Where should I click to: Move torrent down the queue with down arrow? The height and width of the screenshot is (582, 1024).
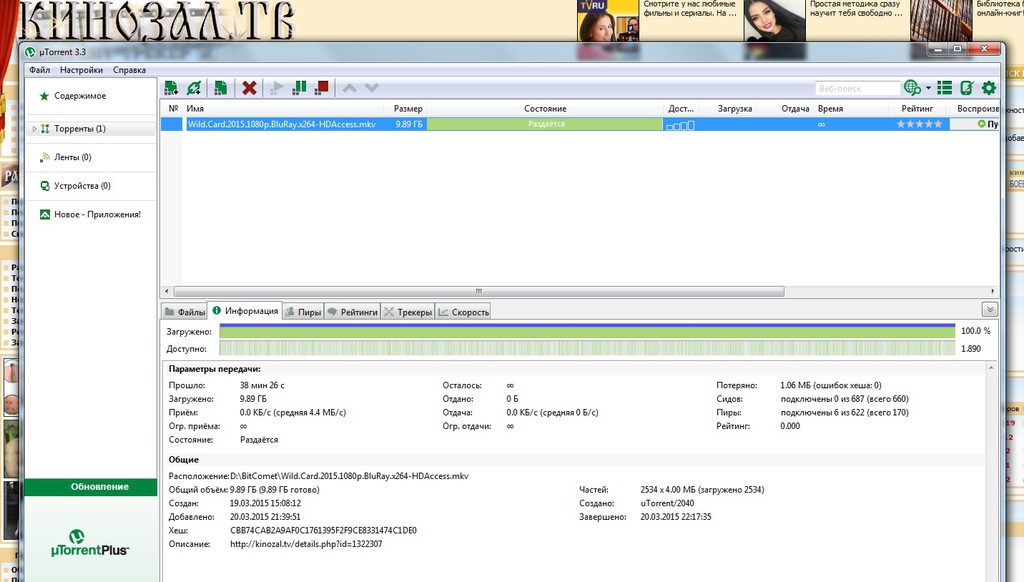point(372,88)
